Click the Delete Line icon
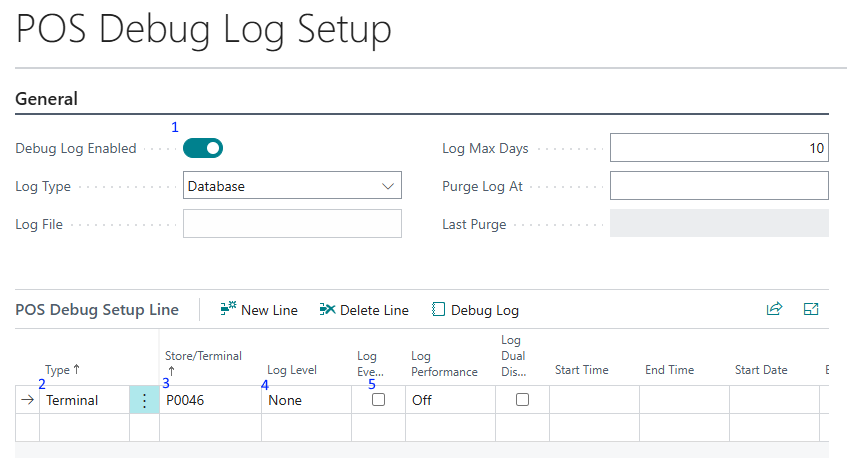 [x=327, y=310]
